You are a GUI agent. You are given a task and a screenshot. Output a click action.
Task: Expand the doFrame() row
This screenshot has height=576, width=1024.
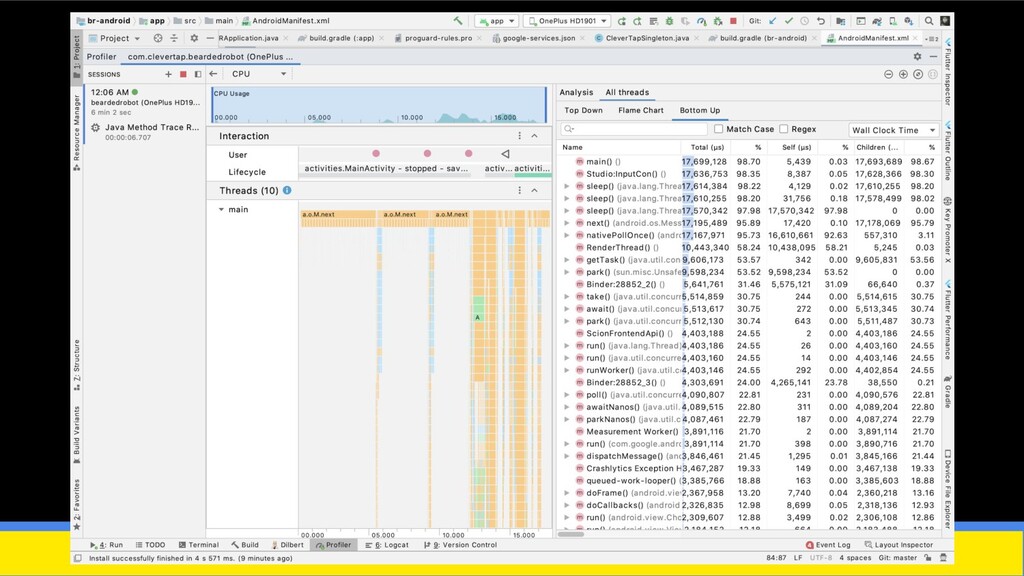point(567,493)
